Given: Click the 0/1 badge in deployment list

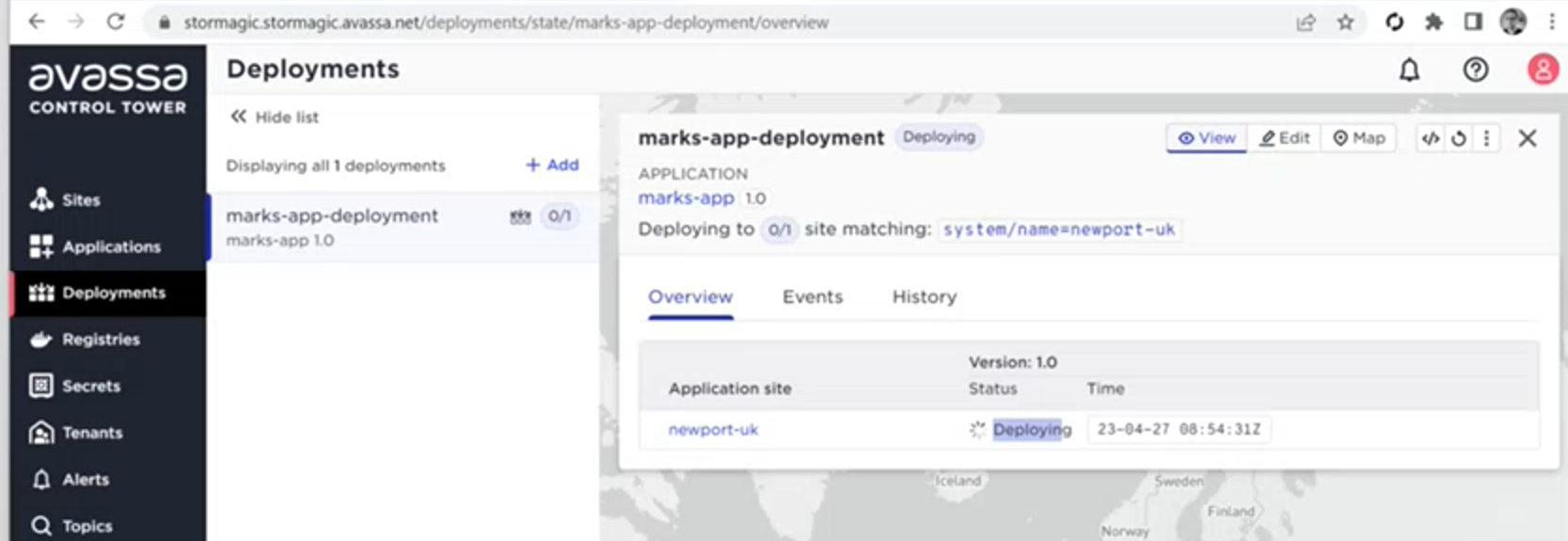Looking at the screenshot, I should (560, 216).
